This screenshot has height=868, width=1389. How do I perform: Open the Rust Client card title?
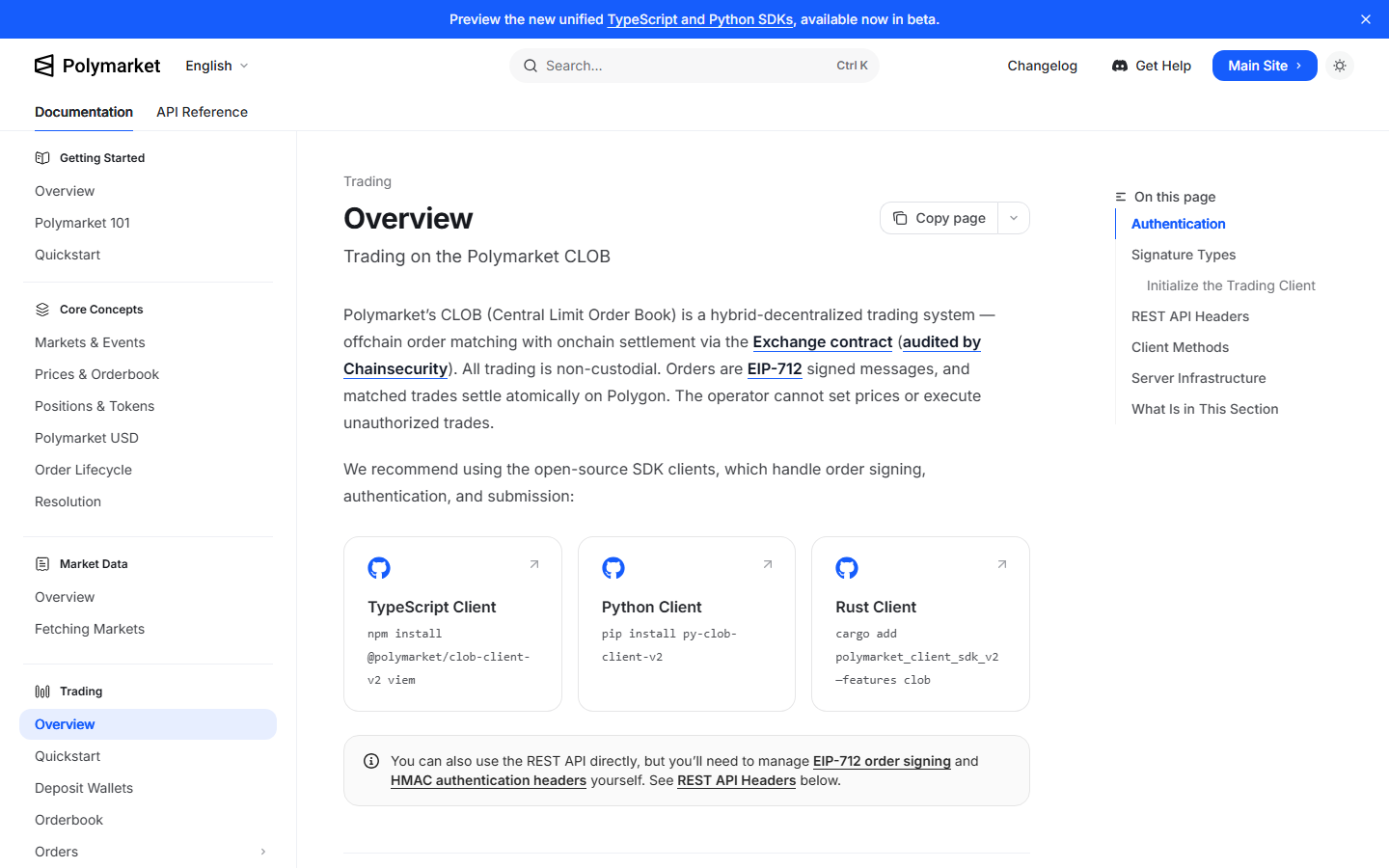(x=876, y=607)
